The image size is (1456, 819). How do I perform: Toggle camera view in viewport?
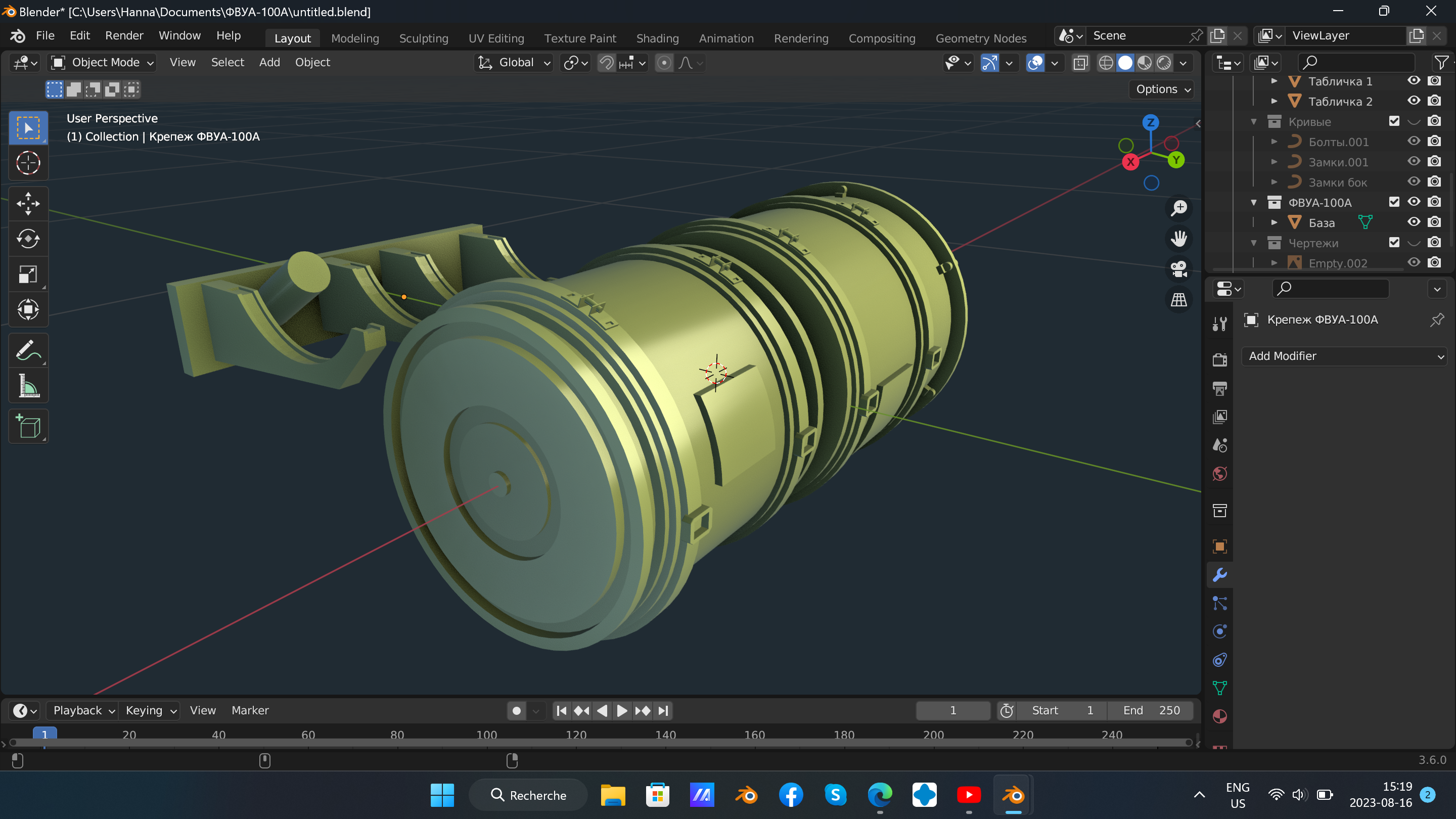(1179, 269)
